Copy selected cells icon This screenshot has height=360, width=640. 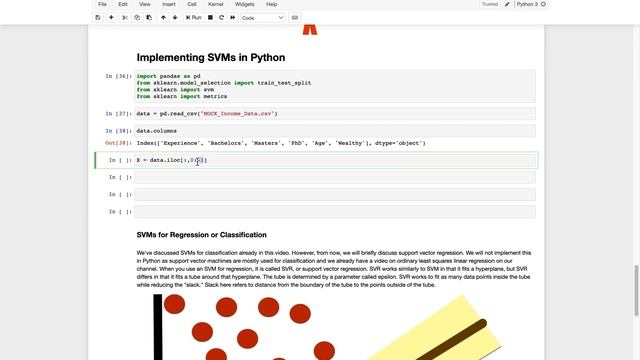click(137, 18)
